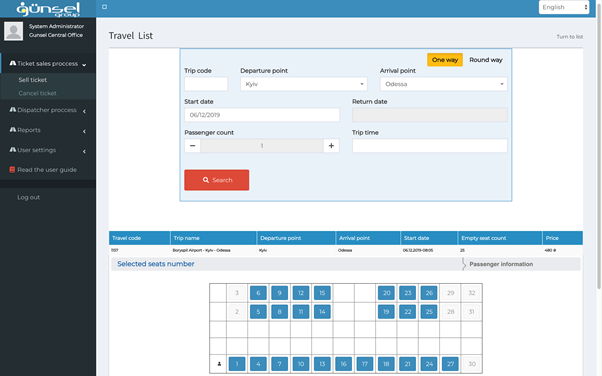Screen dimensions: 602x376
Task: Click the System Administrator avatar
Action: click(x=13, y=31)
